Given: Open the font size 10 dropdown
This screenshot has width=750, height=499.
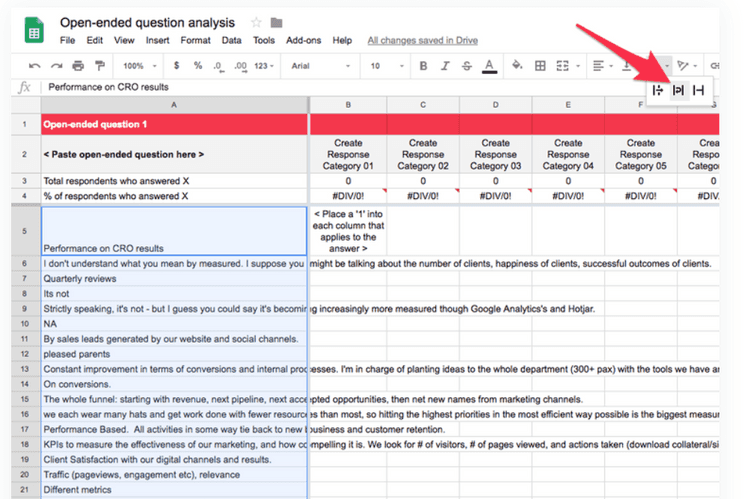Looking at the screenshot, I should 383,66.
